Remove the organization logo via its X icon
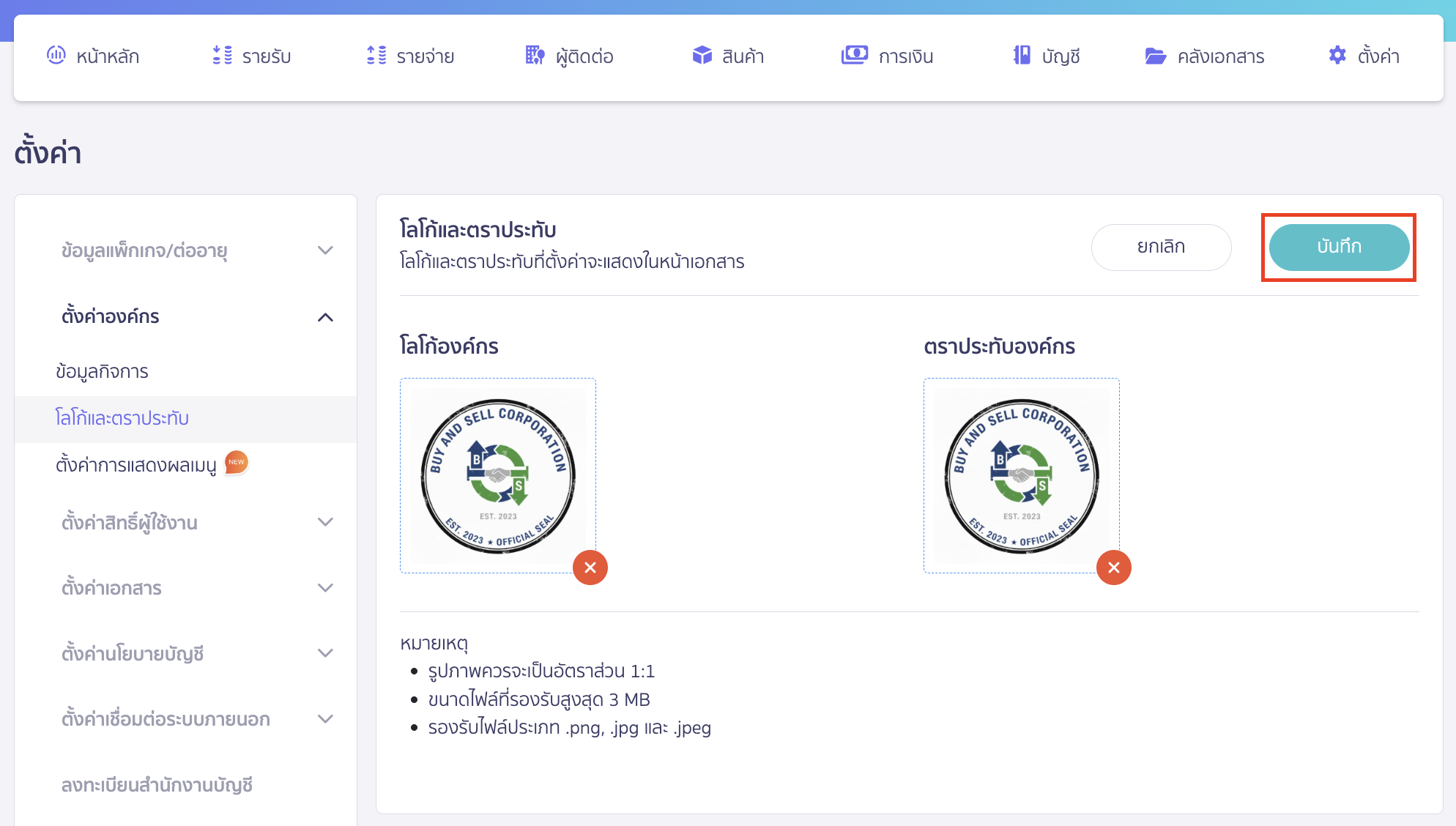 (590, 567)
